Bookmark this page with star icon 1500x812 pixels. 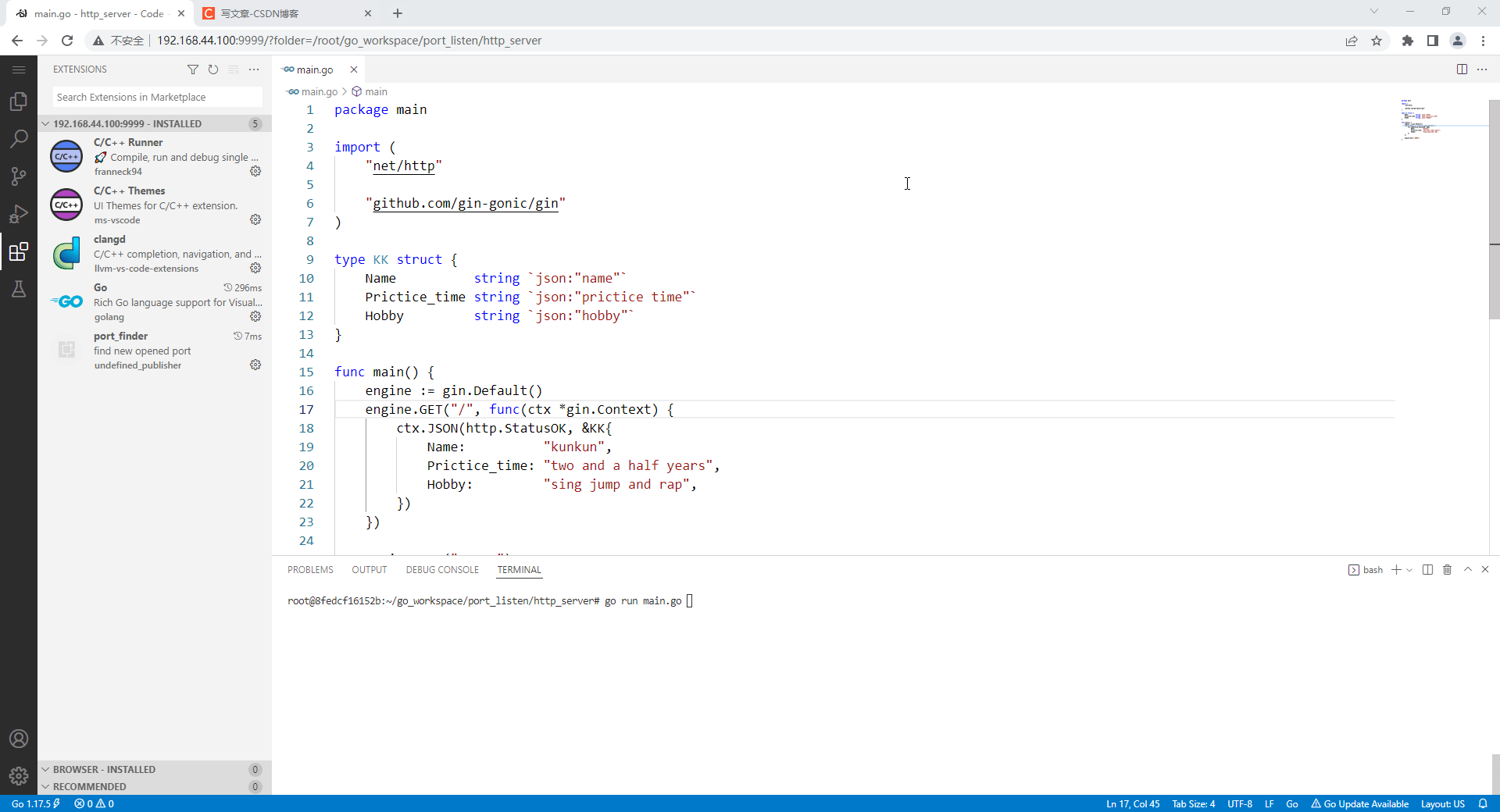(1377, 41)
